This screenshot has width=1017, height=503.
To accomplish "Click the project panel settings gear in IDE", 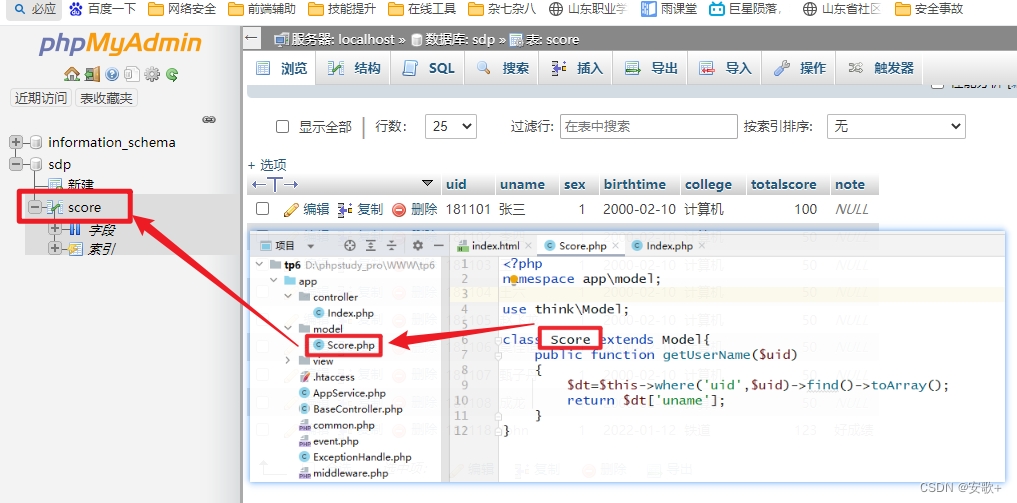I will pyautogui.click(x=417, y=246).
